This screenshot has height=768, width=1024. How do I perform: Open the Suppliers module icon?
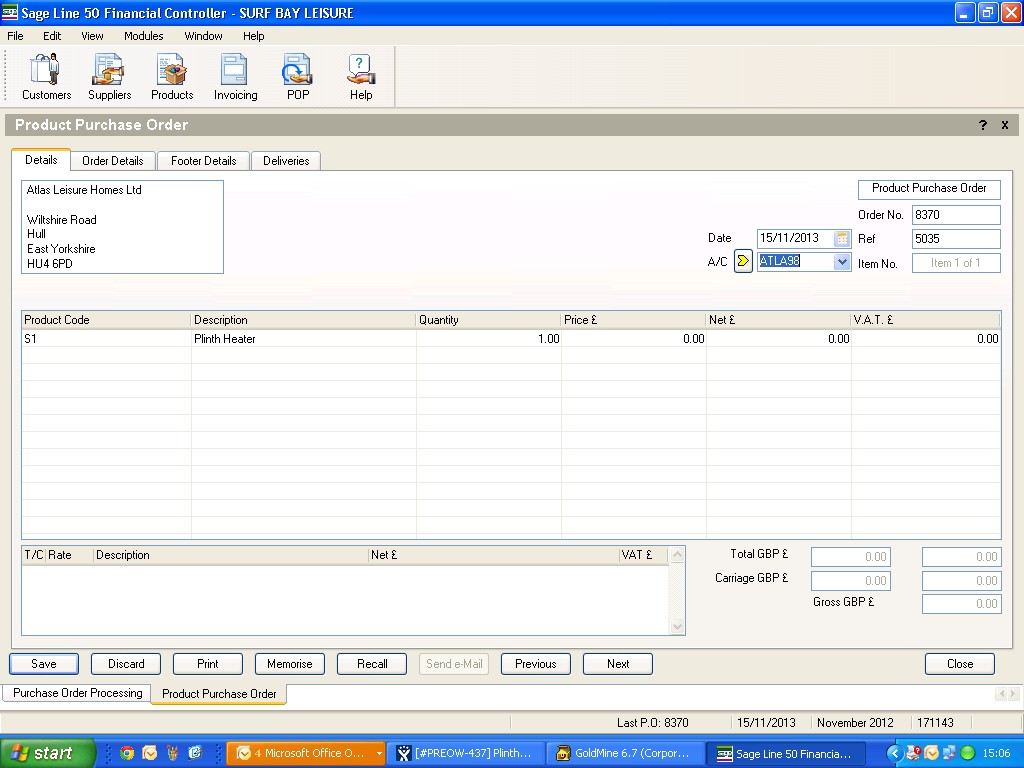(x=109, y=77)
